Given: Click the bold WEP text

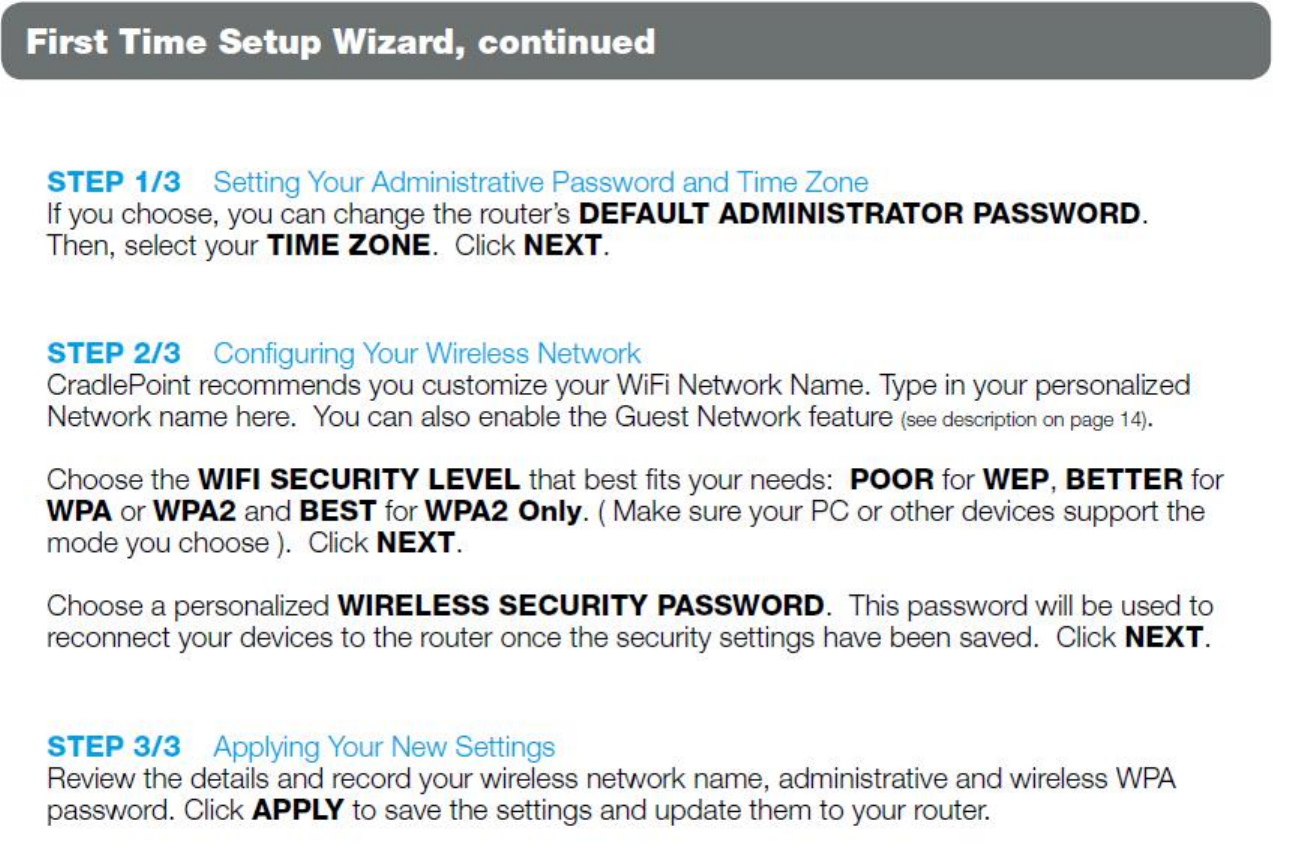Looking at the screenshot, I should 1019,479.
